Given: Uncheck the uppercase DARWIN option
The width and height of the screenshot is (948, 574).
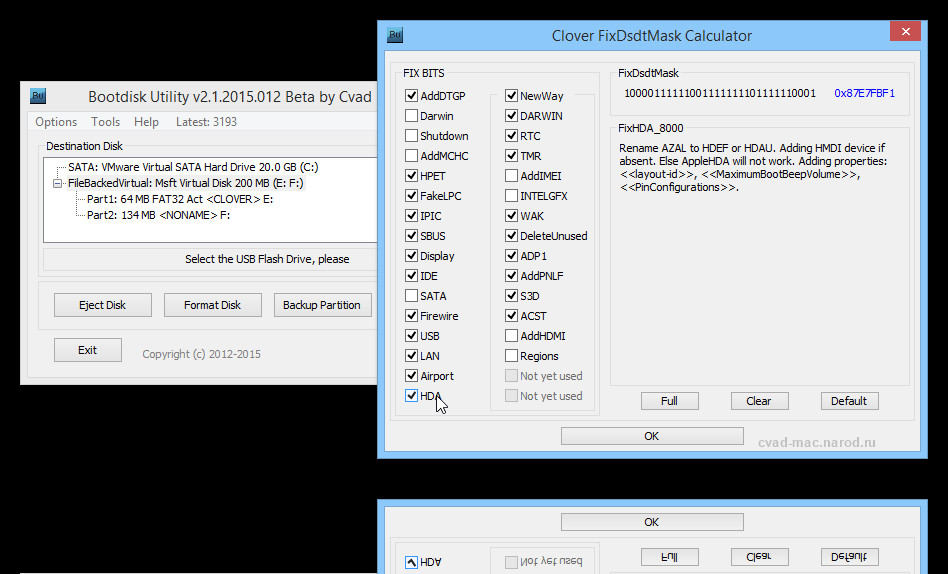Looking at the screenshot, I should coord(511,116).
